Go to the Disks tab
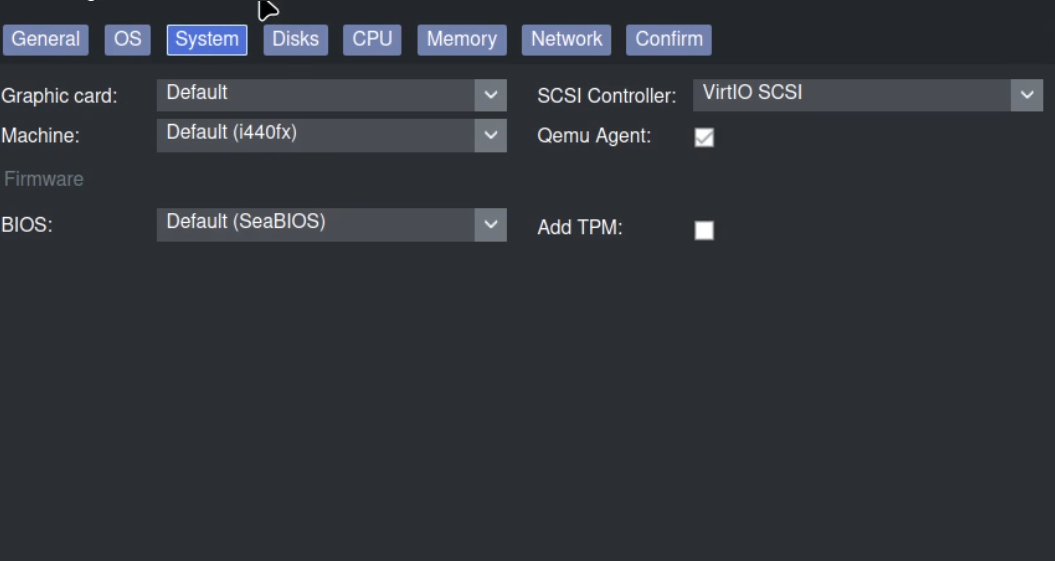 click(x=295, y=39)
